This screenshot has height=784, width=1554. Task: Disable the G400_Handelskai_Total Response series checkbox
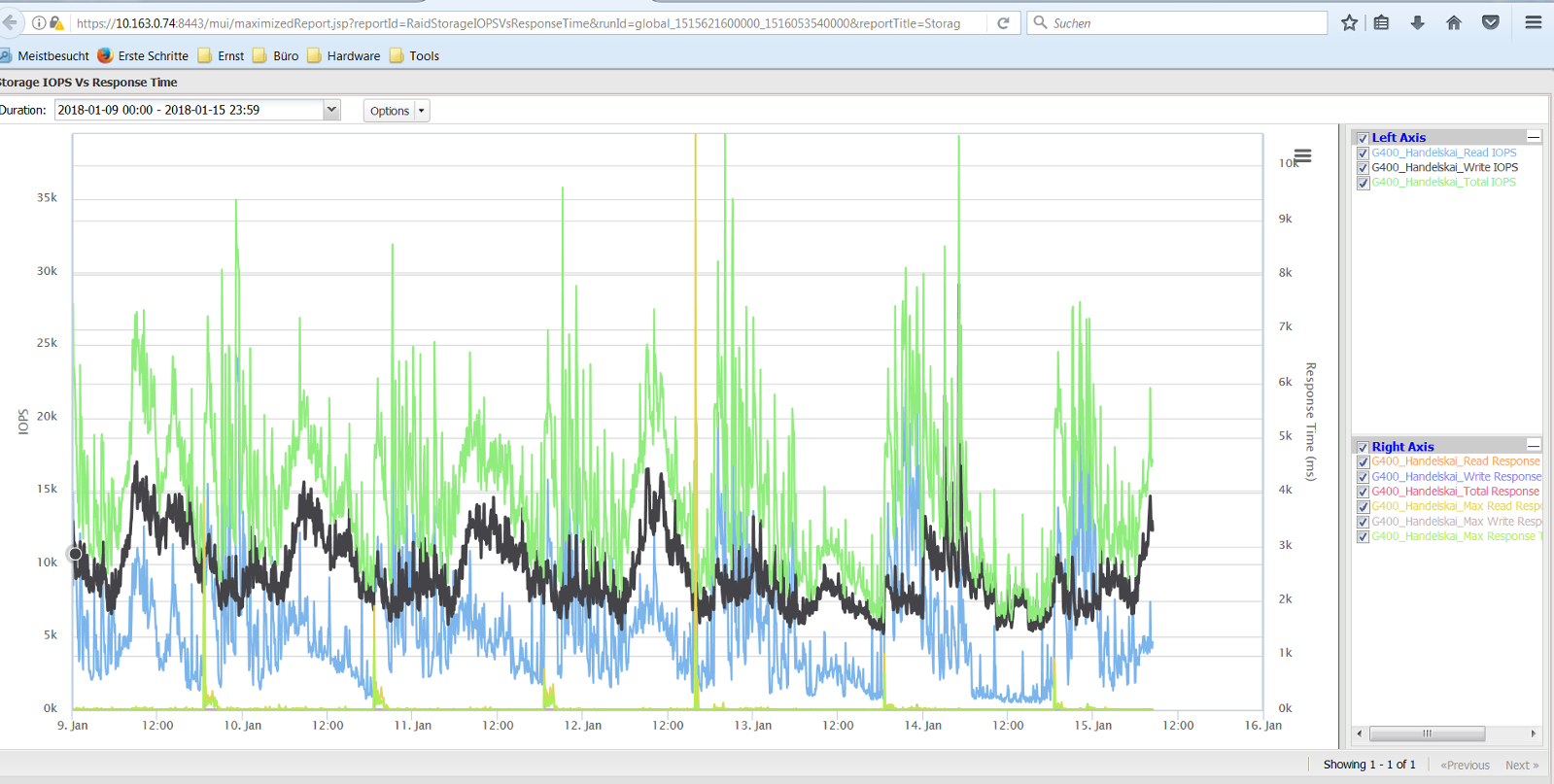pyautogui.click(x=1363, y=492)
